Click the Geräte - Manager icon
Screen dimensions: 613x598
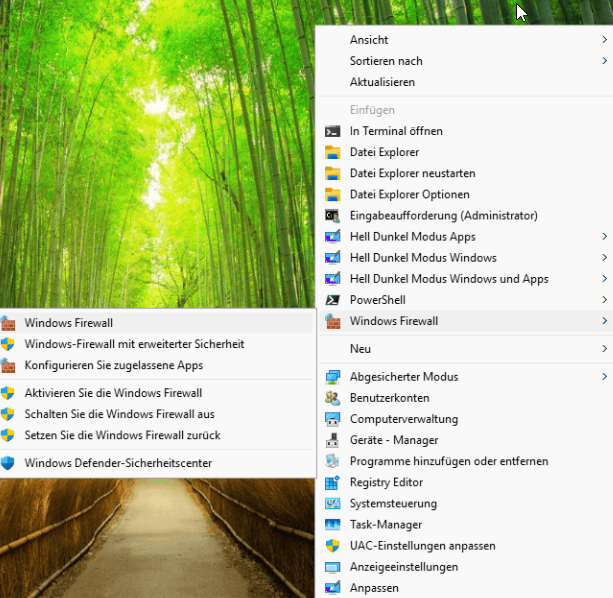point(333,440)
